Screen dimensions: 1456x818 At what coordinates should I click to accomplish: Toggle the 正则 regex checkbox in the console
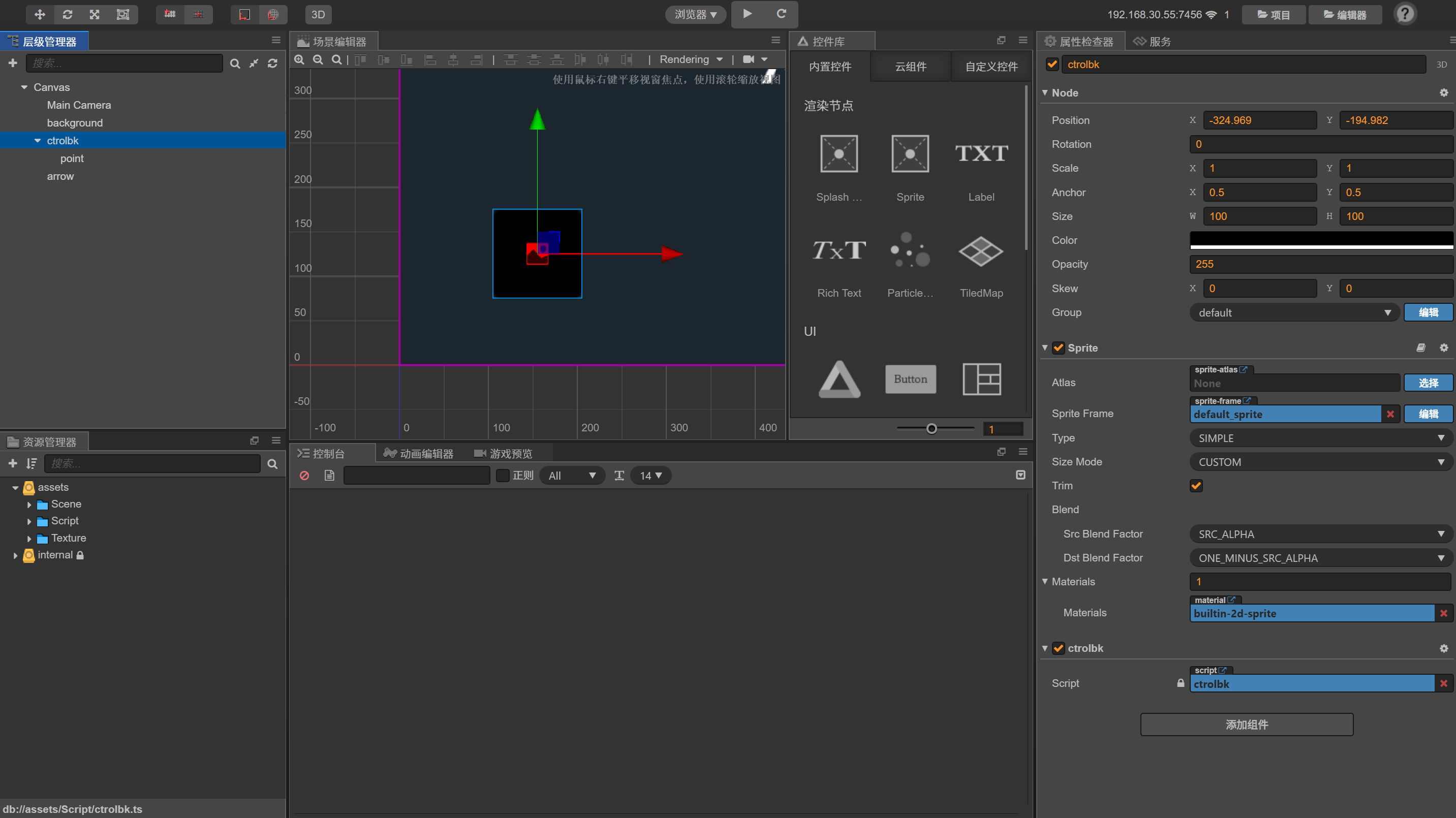502,476
